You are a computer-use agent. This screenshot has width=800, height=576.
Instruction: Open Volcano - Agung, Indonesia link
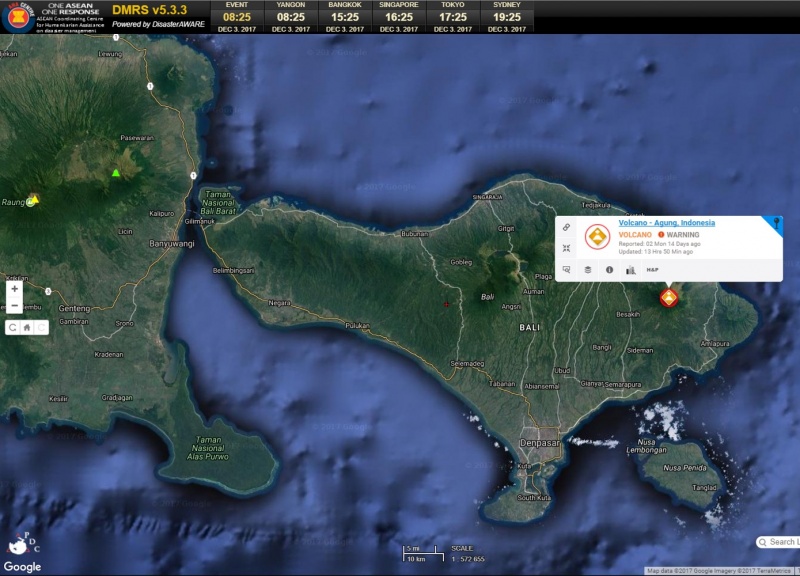pos(667,222)
